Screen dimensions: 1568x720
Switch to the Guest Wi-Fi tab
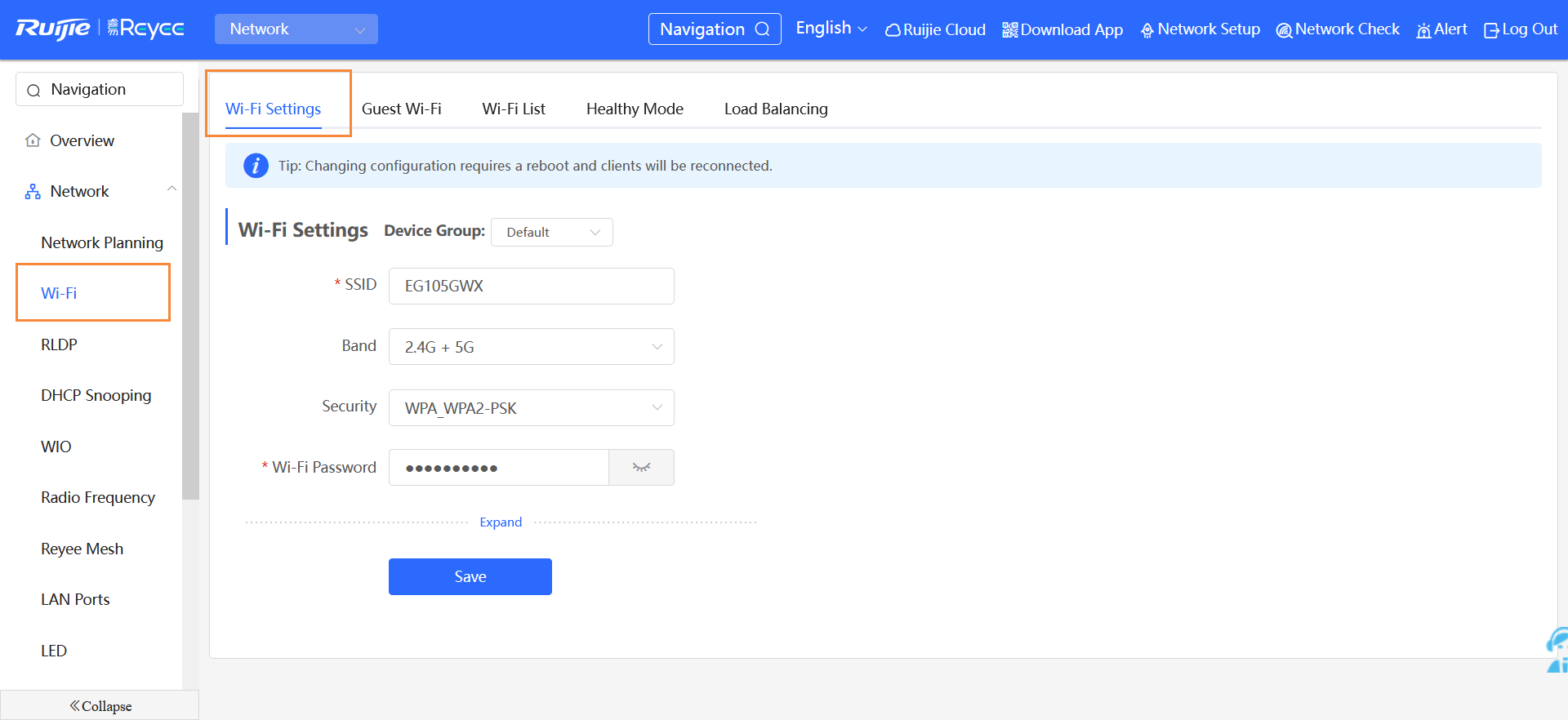401,109
